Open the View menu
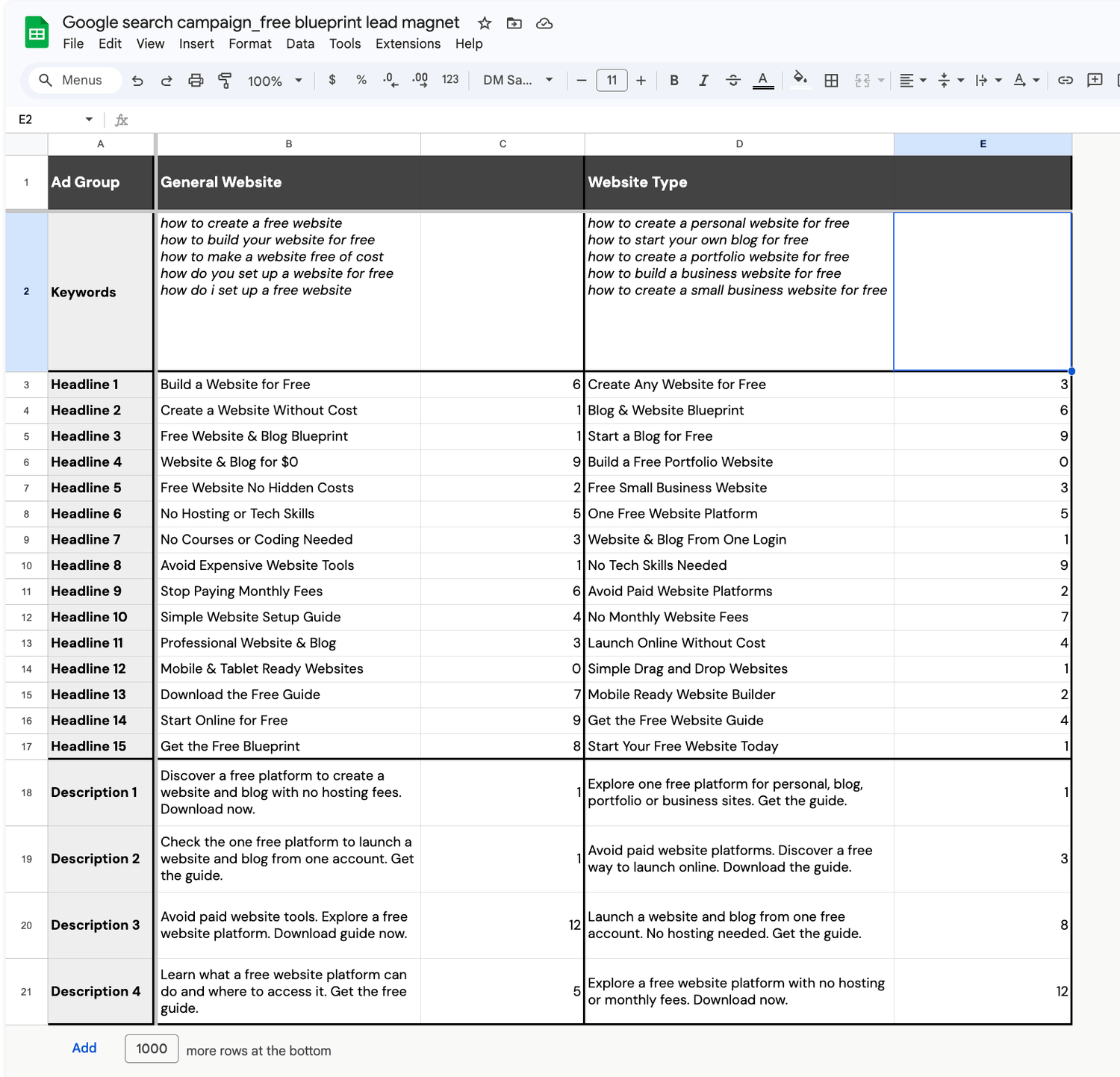The width and height of the screenshot is (1120, 1077). pyautogui.click(x=150, y=44)
